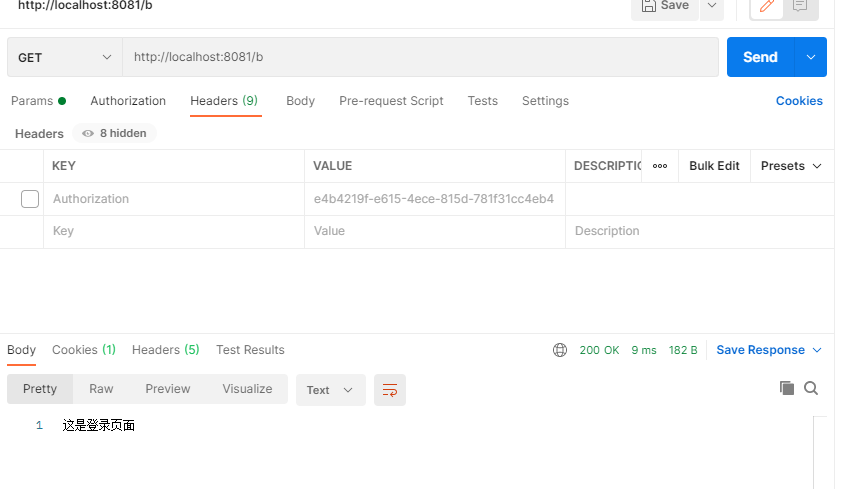Expand the Send button arrow menu
849x489 pixels.
(811, 57)
